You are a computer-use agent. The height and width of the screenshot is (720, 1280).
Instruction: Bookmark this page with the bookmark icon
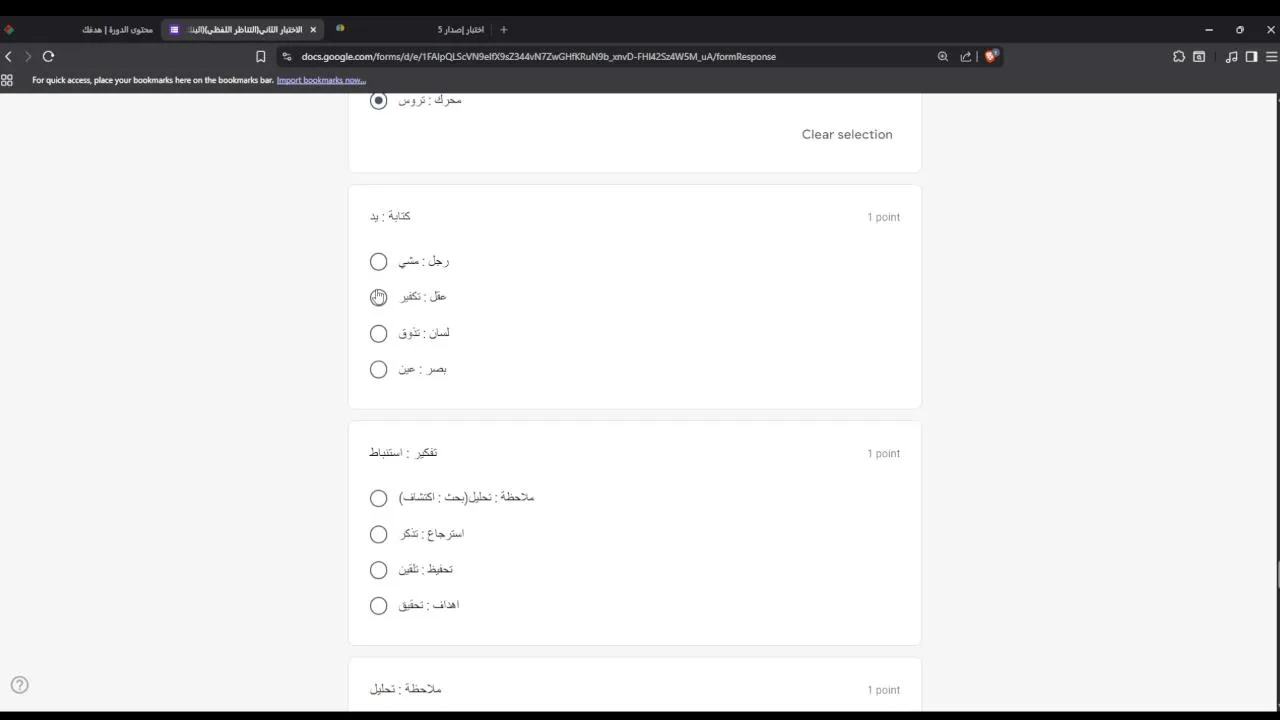[261, 57]
